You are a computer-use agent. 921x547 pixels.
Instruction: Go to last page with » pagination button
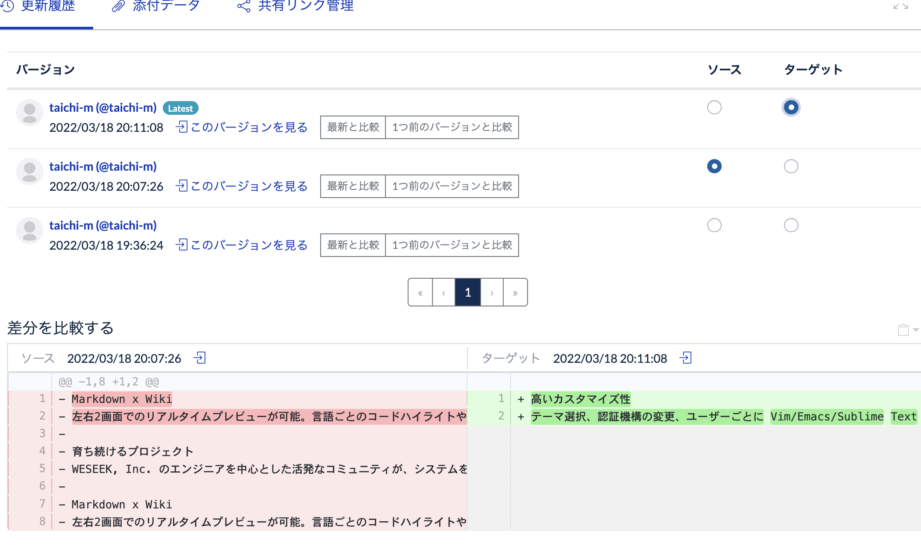(515, 292)
